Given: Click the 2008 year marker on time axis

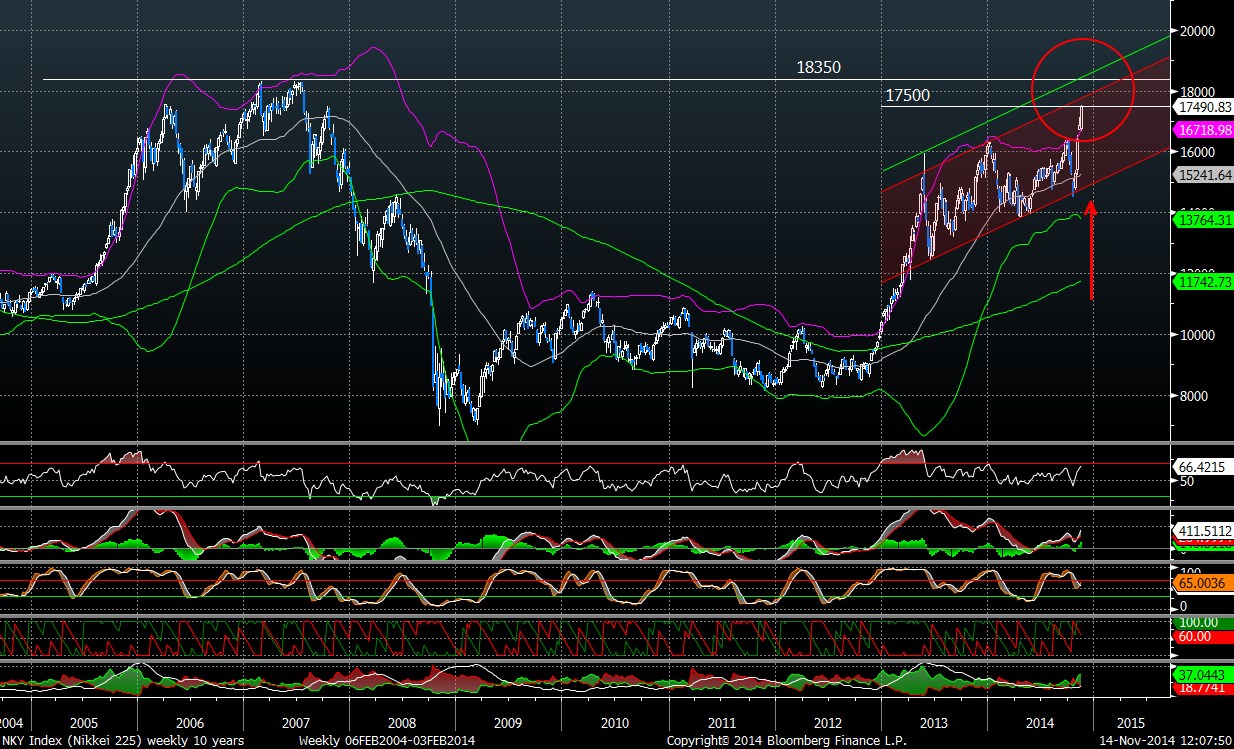Looking at the screenshot, I should (401, 722).
